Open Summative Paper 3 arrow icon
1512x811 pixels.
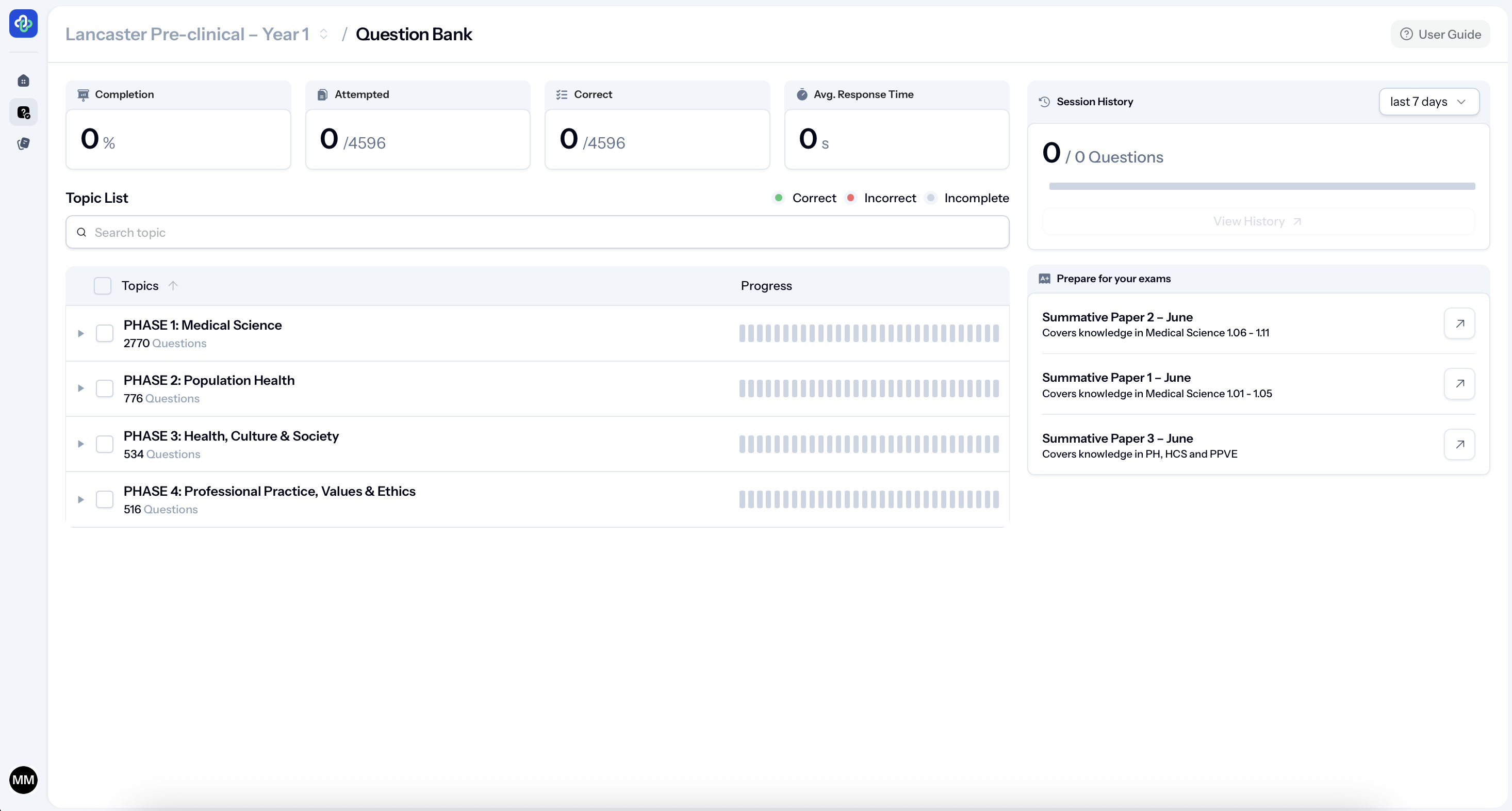tap(1459, 445)
